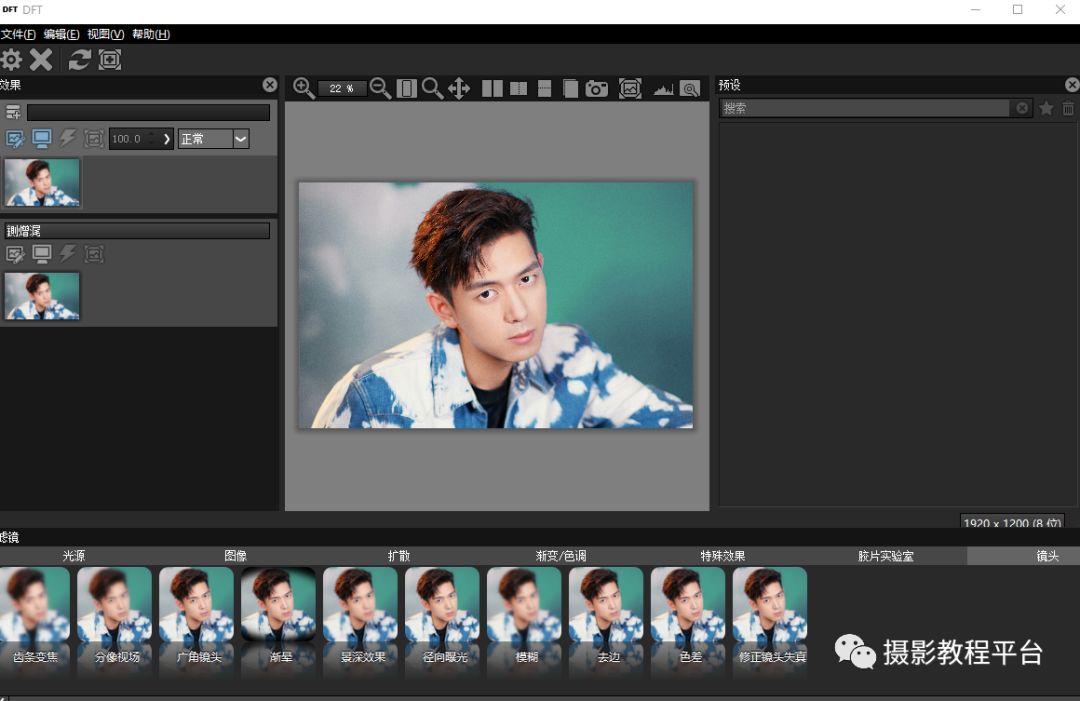Click the framed picture icon beside the camera

(630, 88)
